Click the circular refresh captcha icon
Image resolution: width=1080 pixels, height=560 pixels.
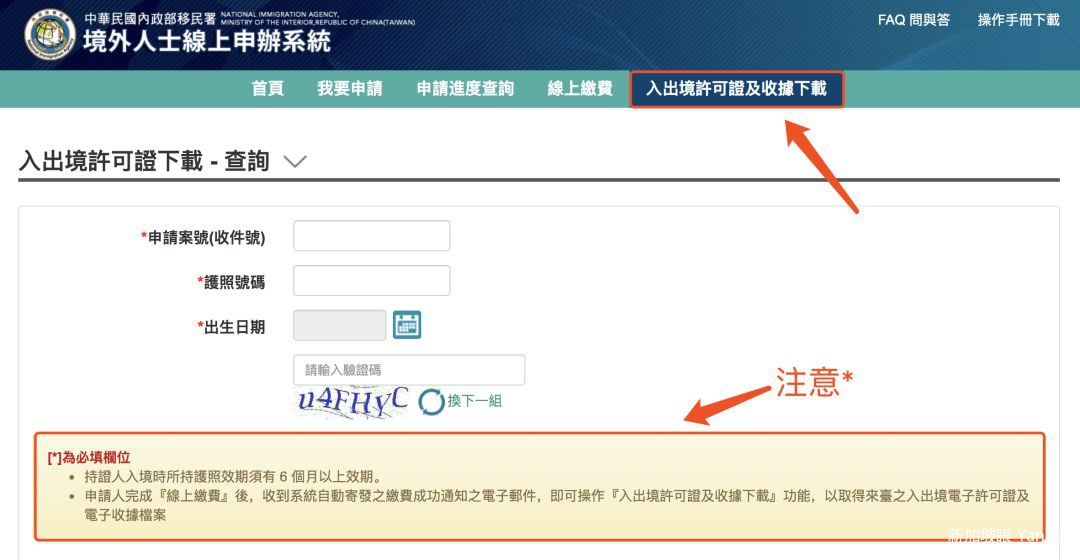[x=431, y=401]
